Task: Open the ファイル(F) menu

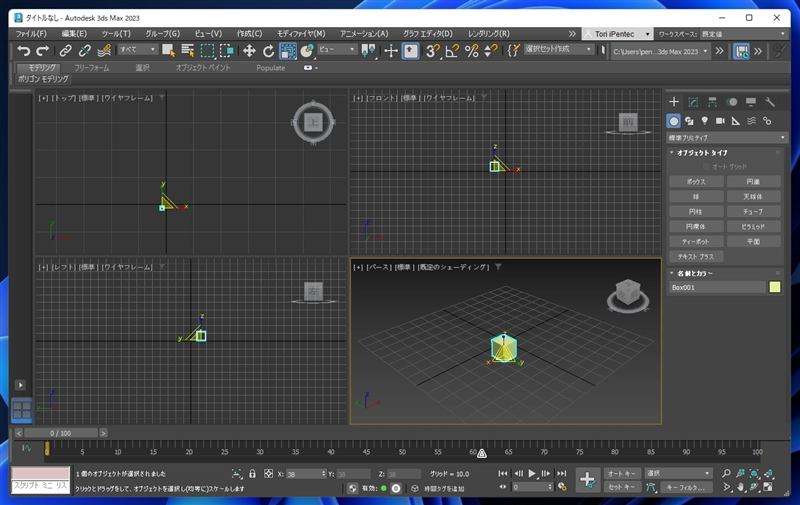Action: (31, 34)
